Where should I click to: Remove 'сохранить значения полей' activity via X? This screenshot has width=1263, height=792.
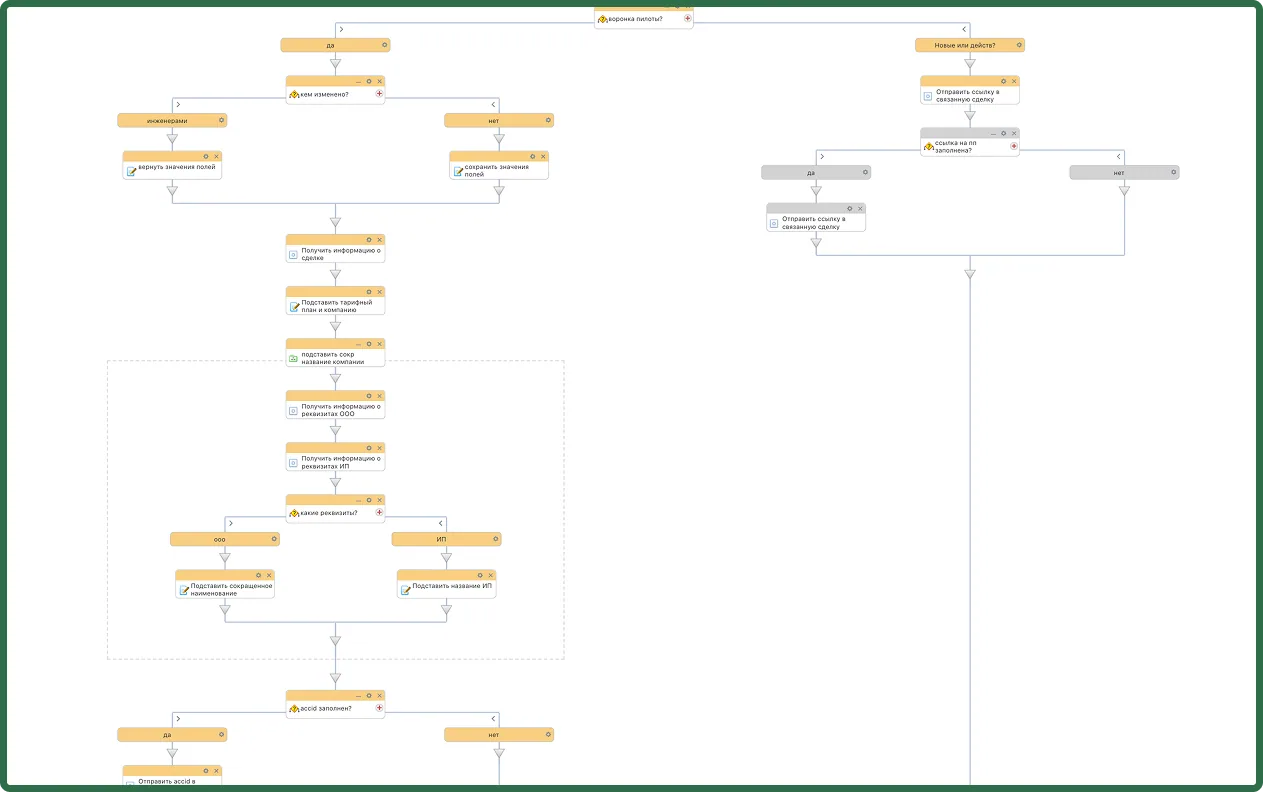click(x=543, y=156)
